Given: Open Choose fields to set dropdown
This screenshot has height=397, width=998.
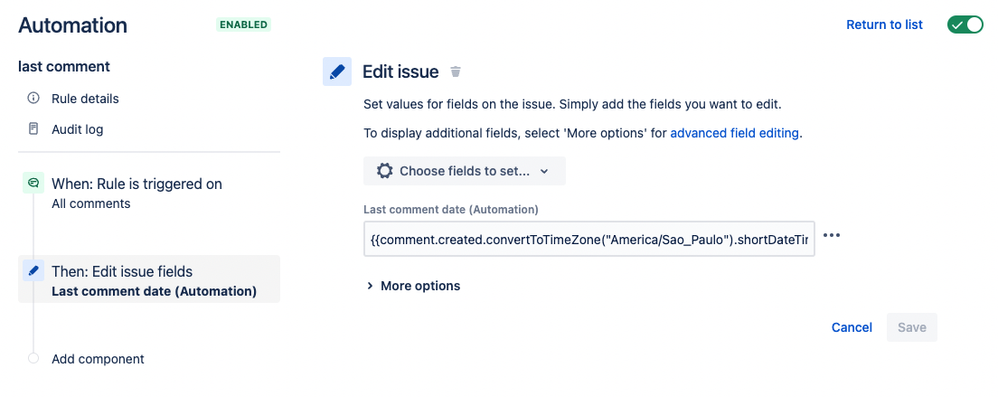Looking at the screenshot, I should tap(464, 171).
